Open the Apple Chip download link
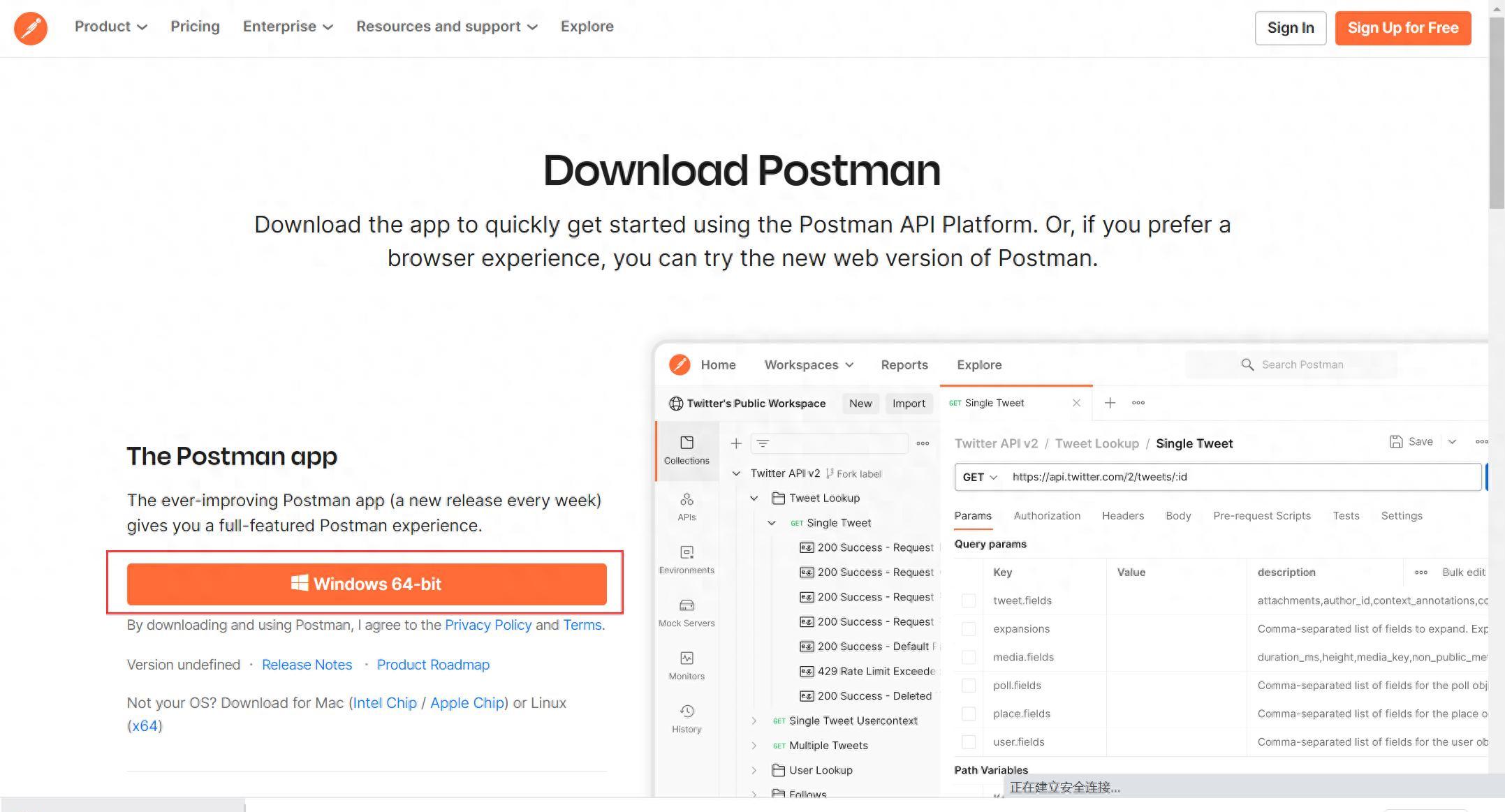 click(467, 703)
